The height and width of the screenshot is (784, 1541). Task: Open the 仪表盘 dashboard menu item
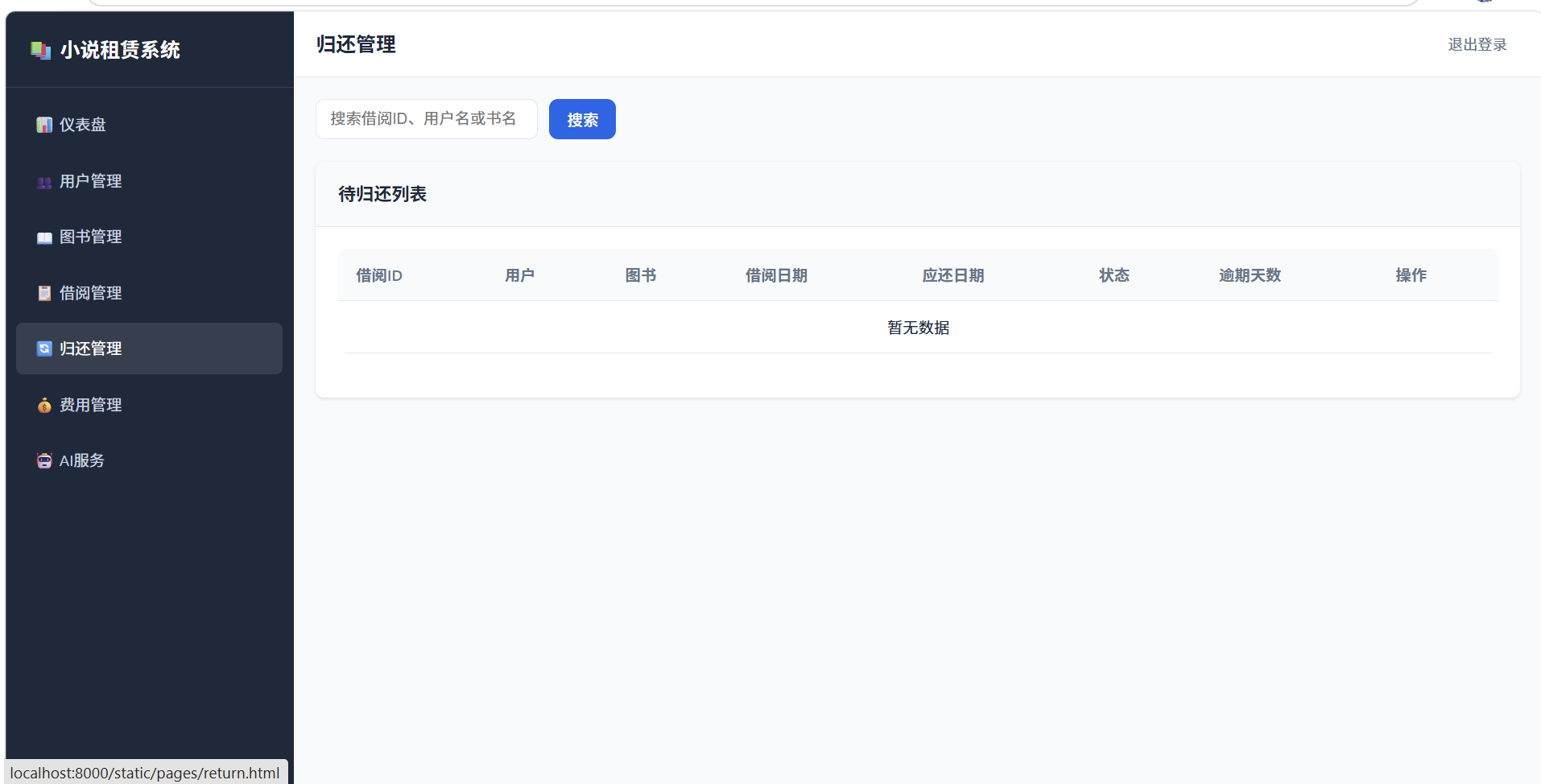tap(149, 125)
